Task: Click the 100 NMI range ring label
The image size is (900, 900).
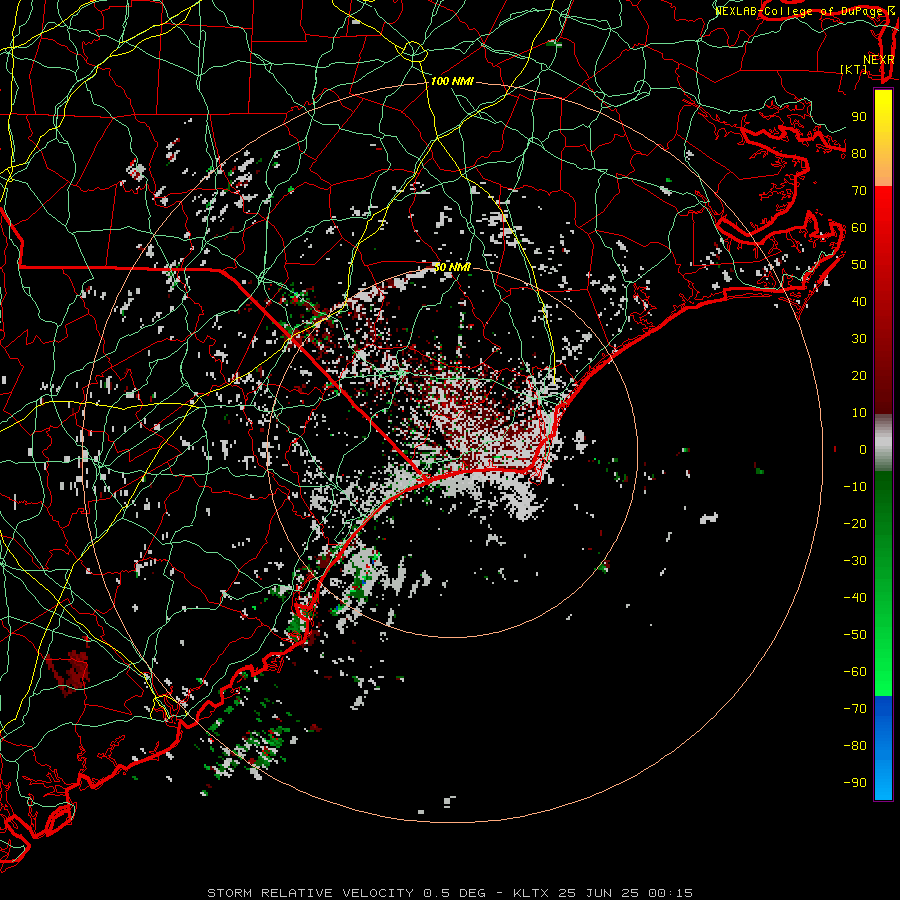Action: tap(452, 82)
